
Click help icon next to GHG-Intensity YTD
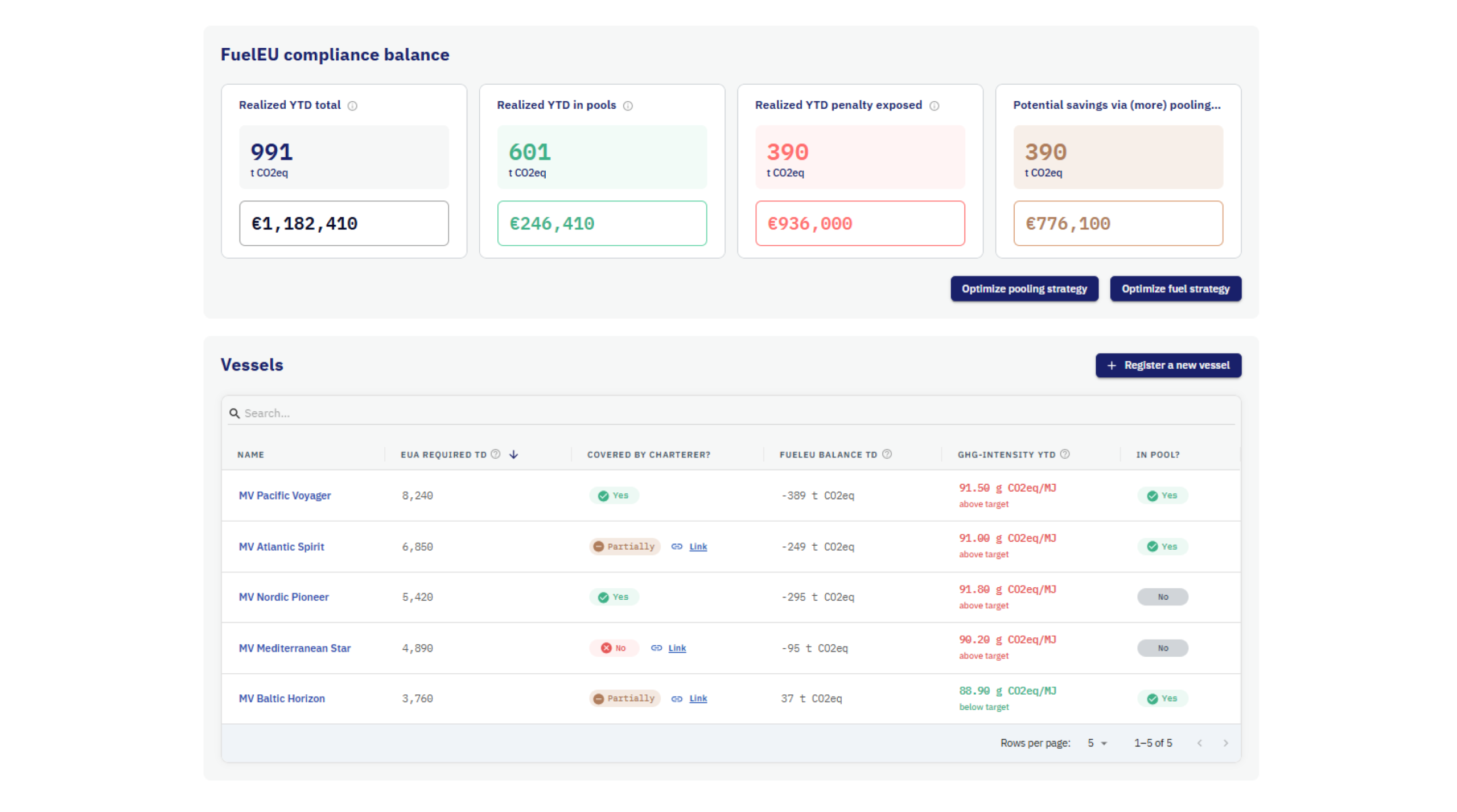pos(1065,454)
